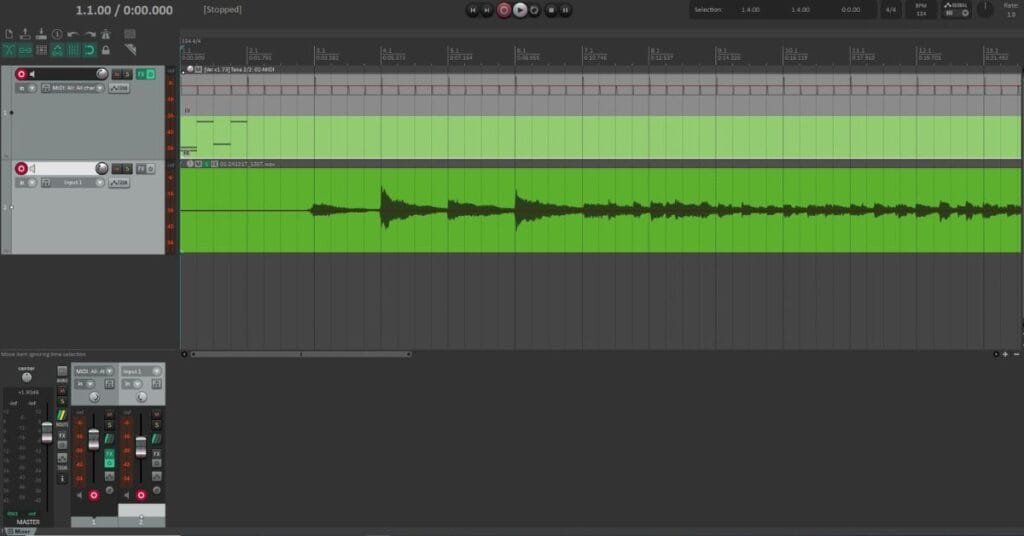Arm record on track 2
The height and width of the screenshot is (536, 1024).
(21, 168)
